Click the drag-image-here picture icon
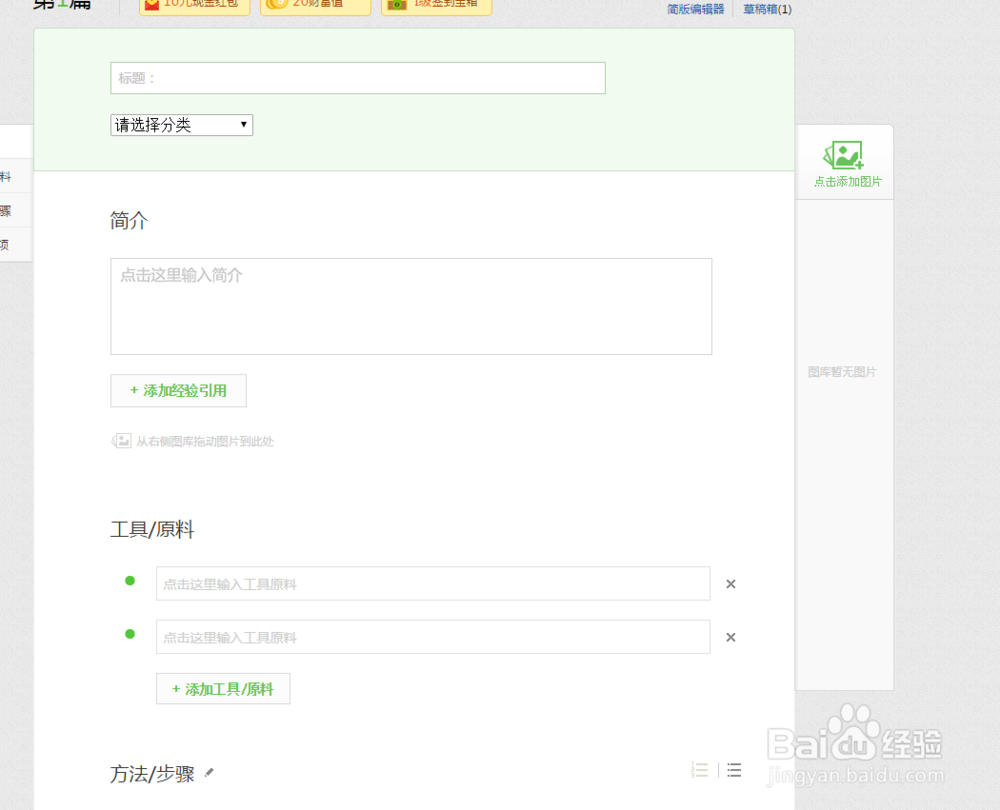This screenshot has height=810, width=1000. pos(122,440)
